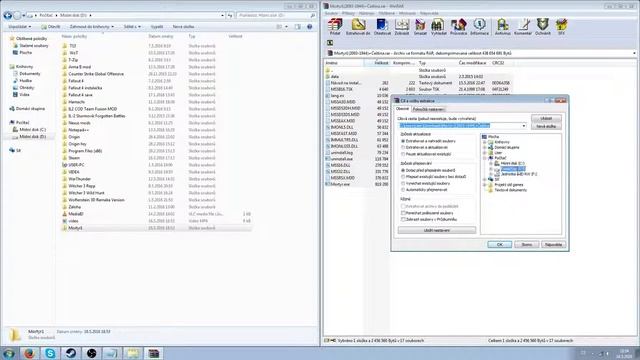Expand Domácí skupina node in the dialog tree
Screen dimensions: 640x360
[x=485, y=147]
